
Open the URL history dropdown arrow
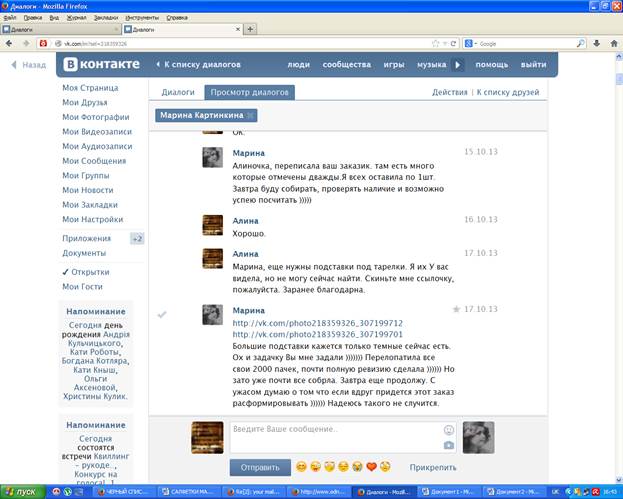coord(445,43)
